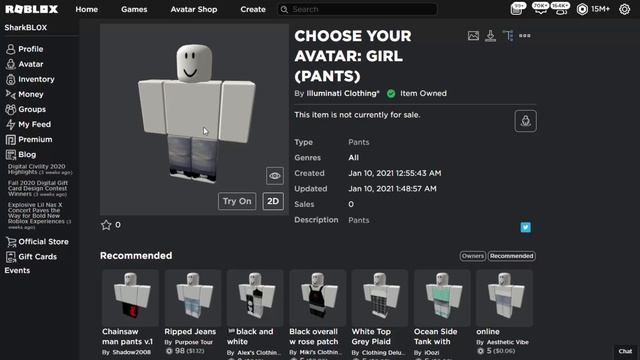This screenshot has height=360, width=640.
Task: Click the Inventory sidebar icon
Action: pyautogui.click(x=11, y=79)
